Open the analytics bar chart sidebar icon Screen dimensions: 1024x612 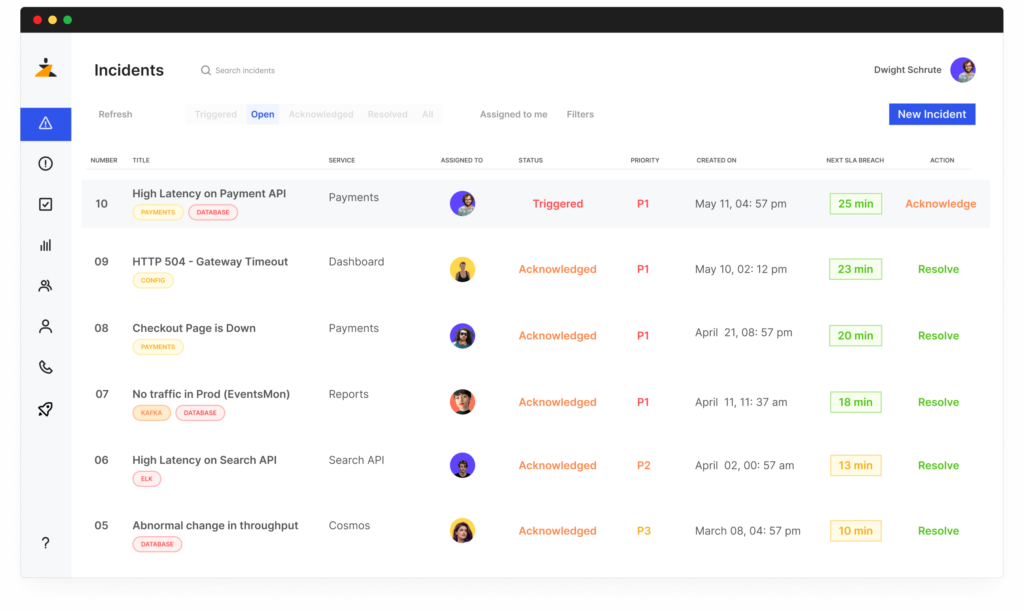tap(45, 245)
